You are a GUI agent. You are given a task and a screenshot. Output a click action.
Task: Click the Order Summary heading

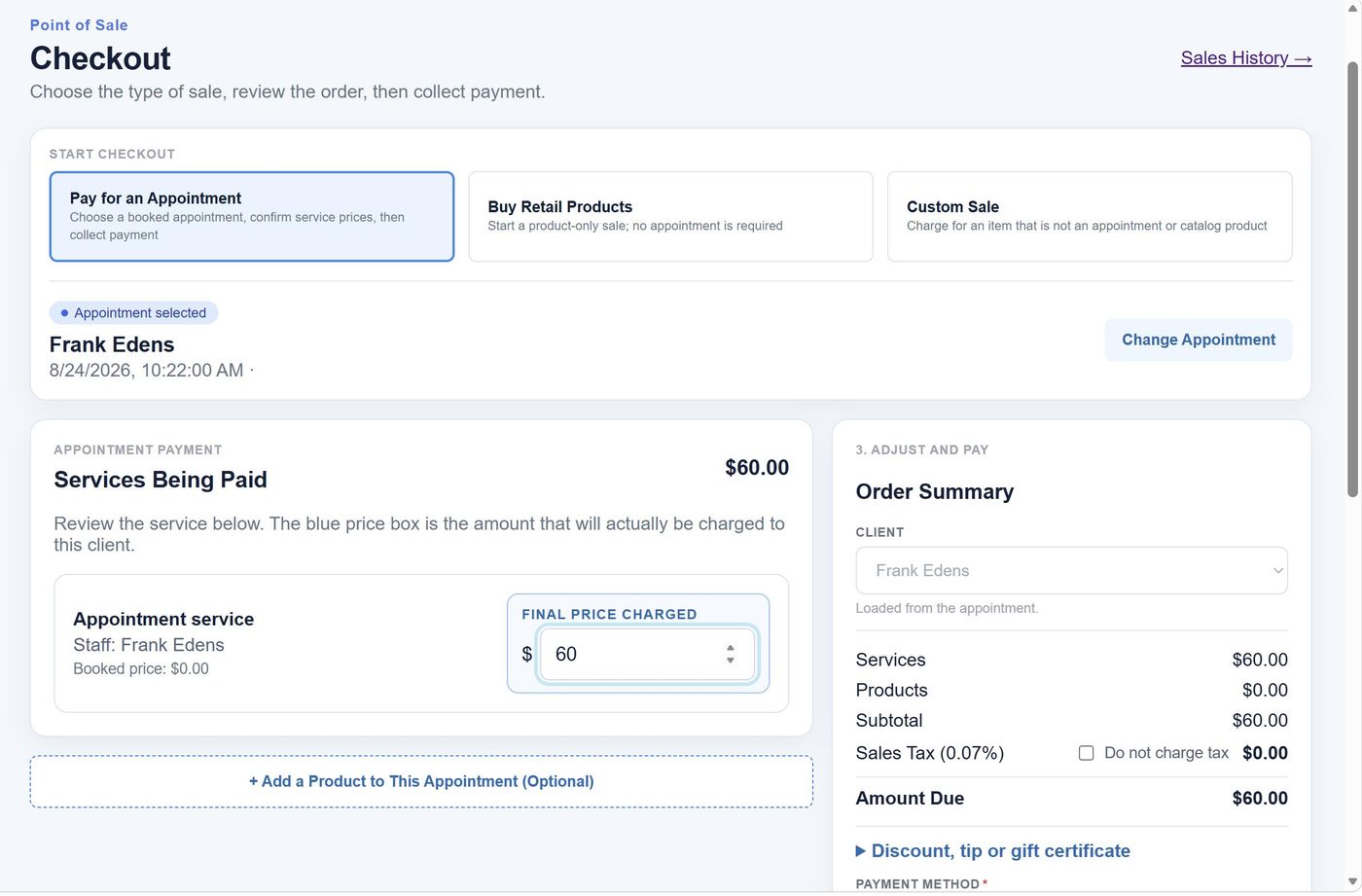(x=935, y=492)
